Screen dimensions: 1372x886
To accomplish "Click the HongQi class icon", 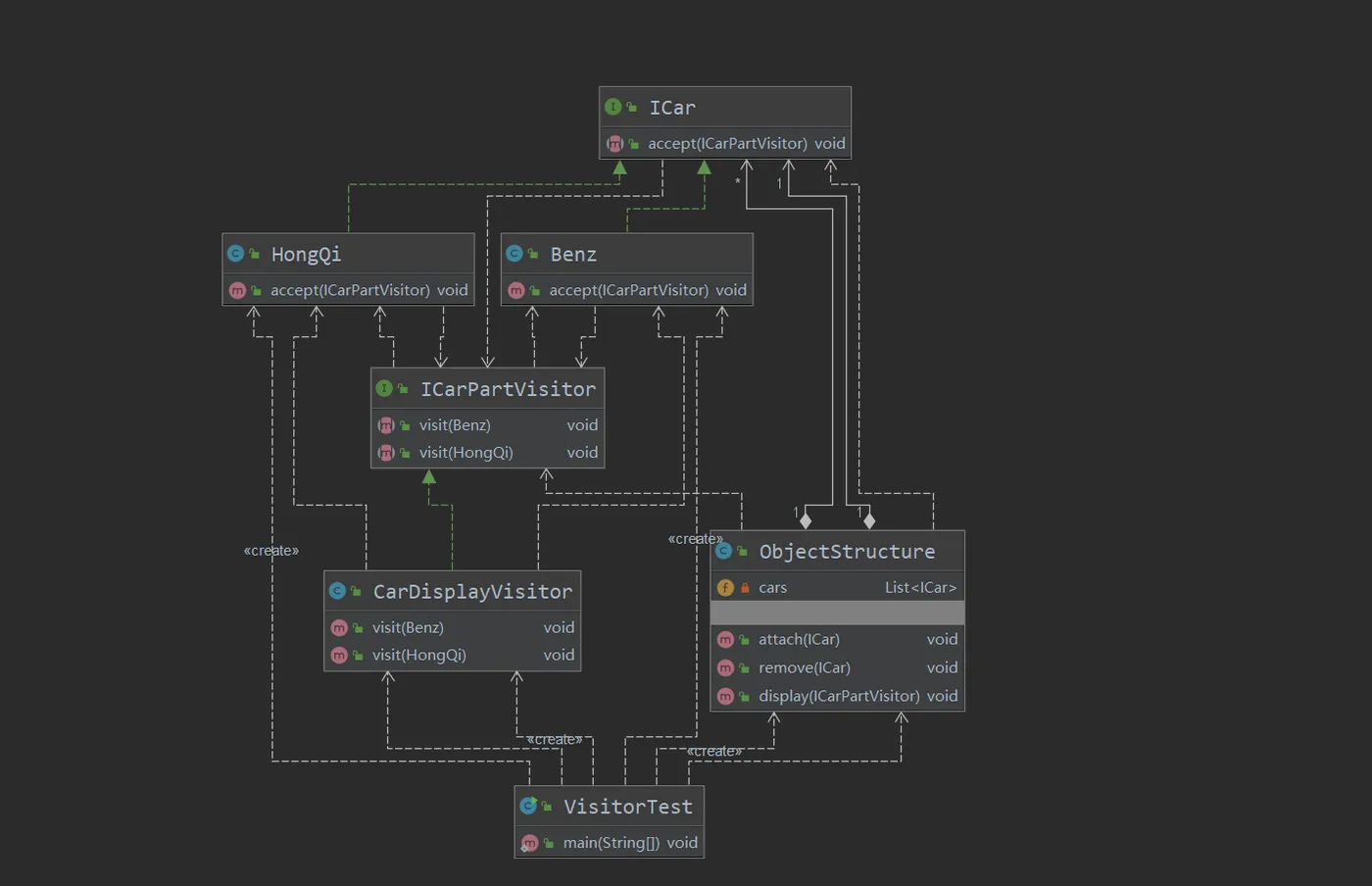I will [236, 254].
